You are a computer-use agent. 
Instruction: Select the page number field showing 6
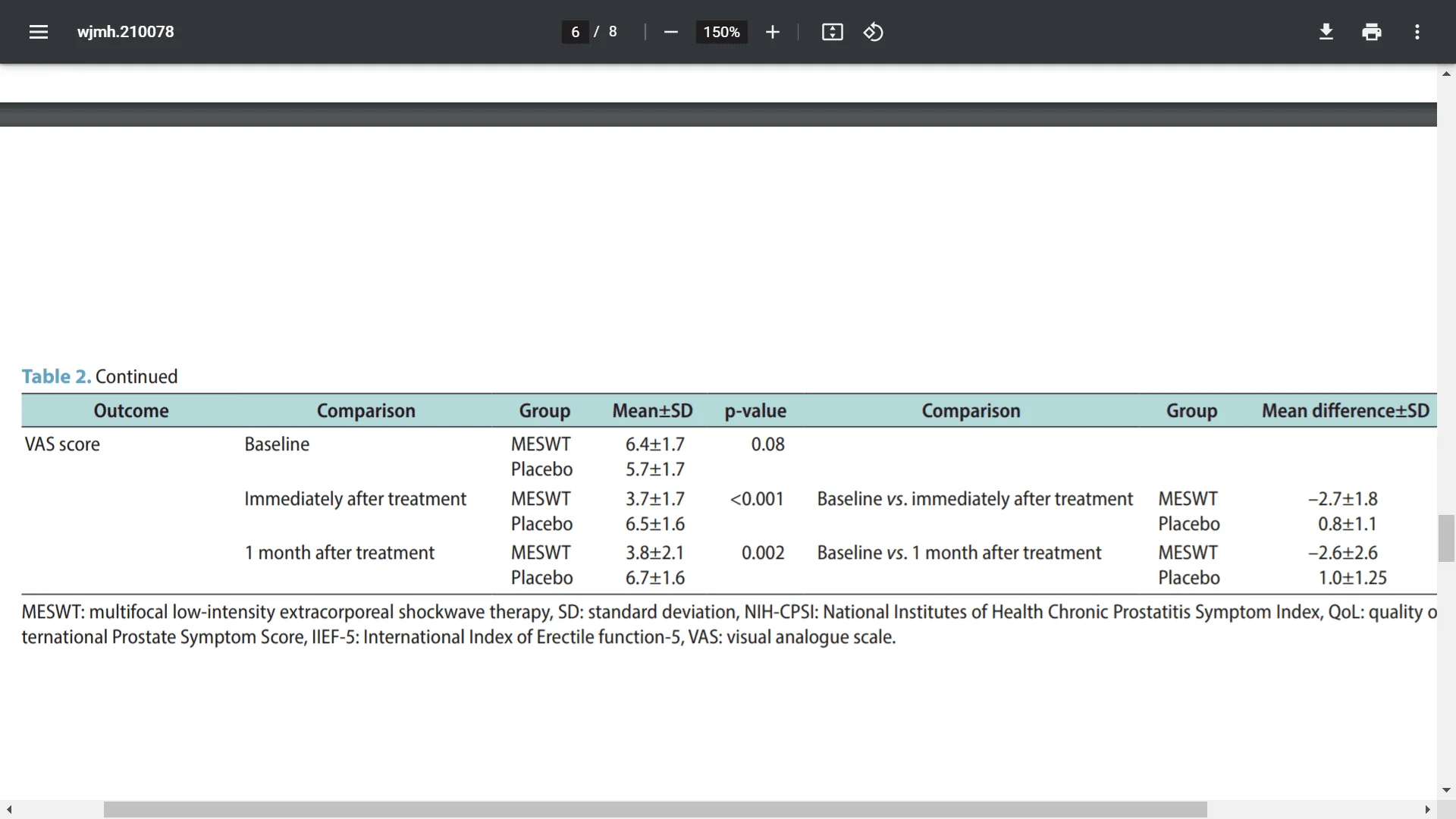(x=576, y=32)
